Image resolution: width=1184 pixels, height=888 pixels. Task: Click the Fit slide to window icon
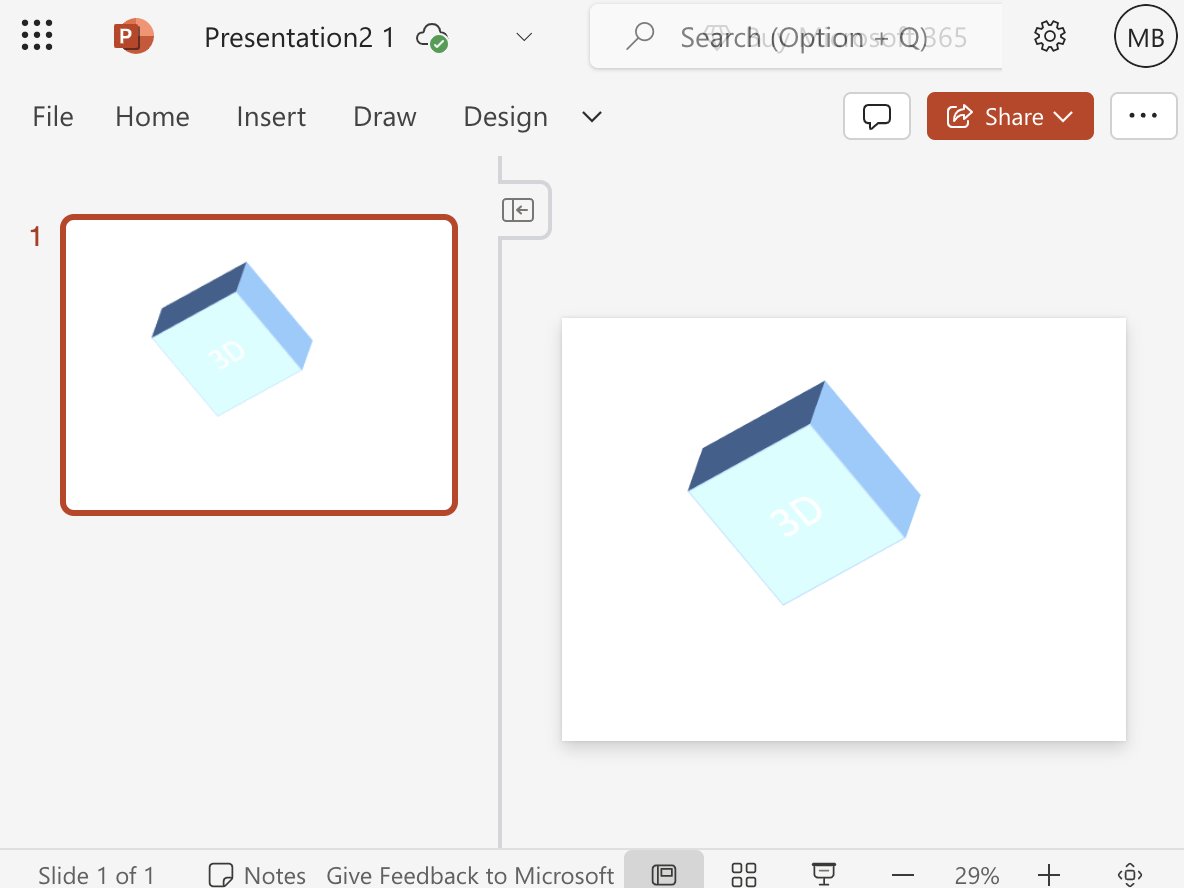coord(1128,873)
